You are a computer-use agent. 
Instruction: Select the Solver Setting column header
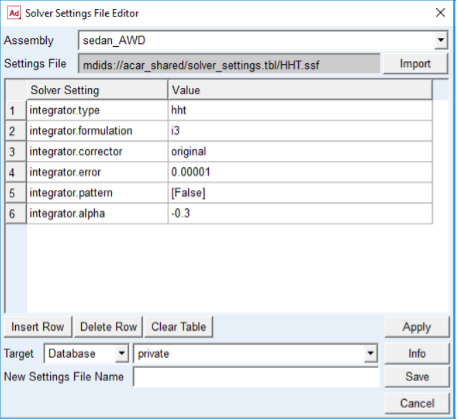97,90
